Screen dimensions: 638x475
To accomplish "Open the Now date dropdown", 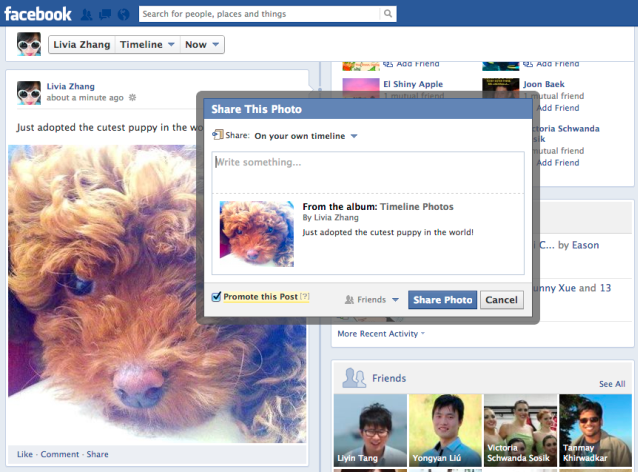I will click(x=203, y=45).
